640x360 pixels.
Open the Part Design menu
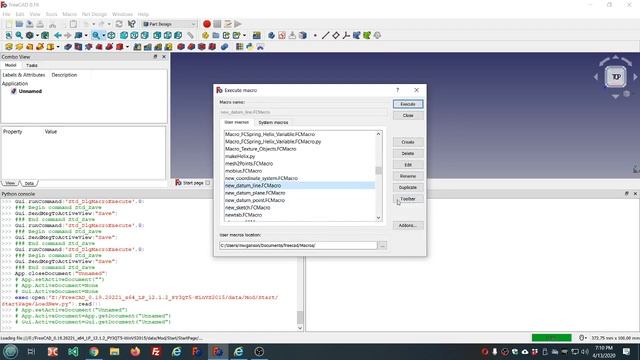94,14
